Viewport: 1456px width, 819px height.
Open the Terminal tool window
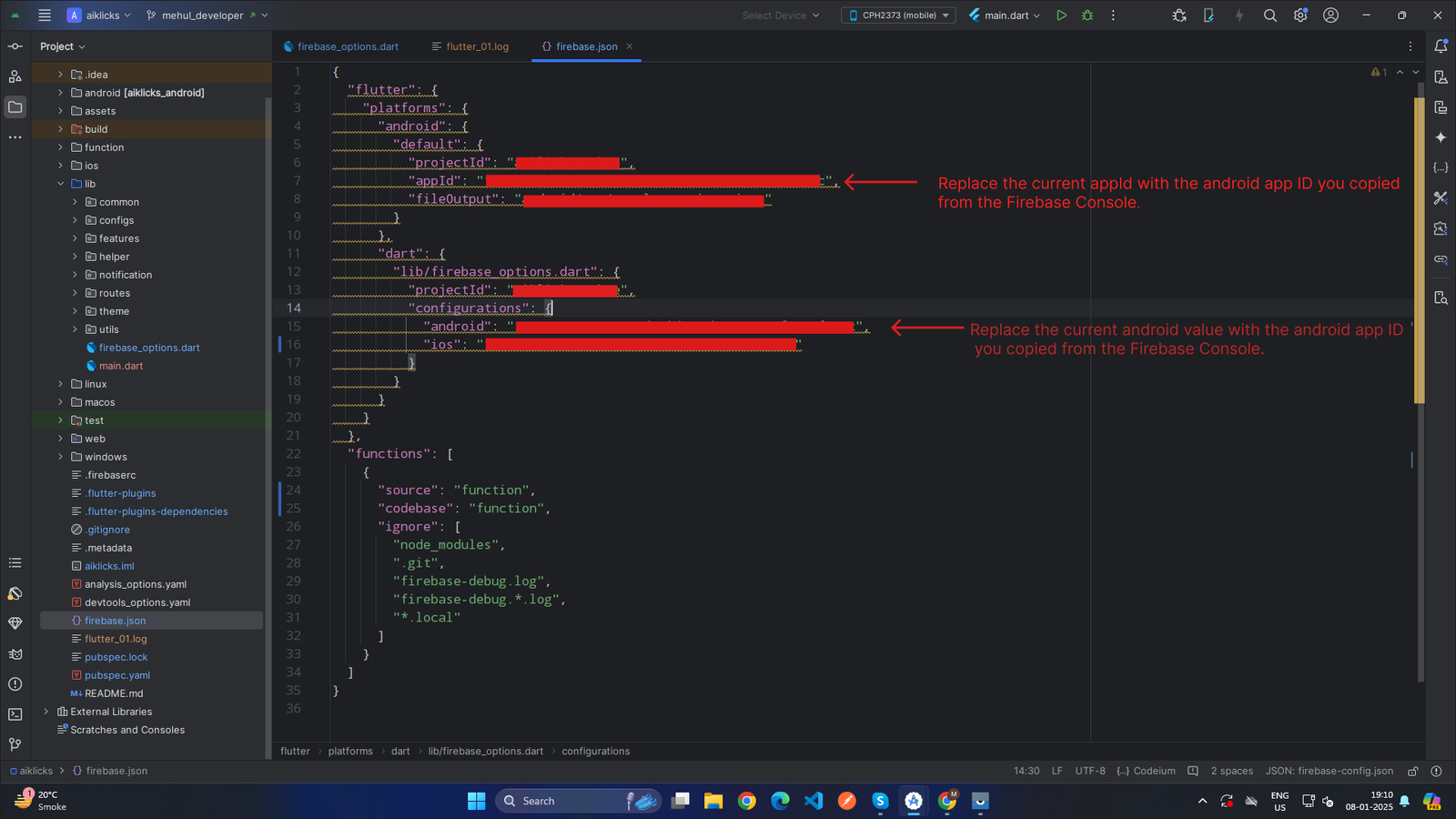15,714
